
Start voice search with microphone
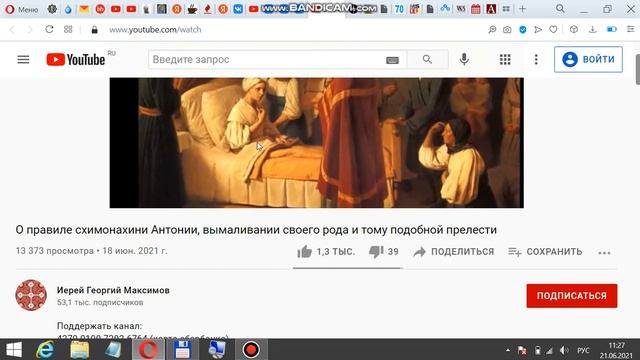click(464, 60)
